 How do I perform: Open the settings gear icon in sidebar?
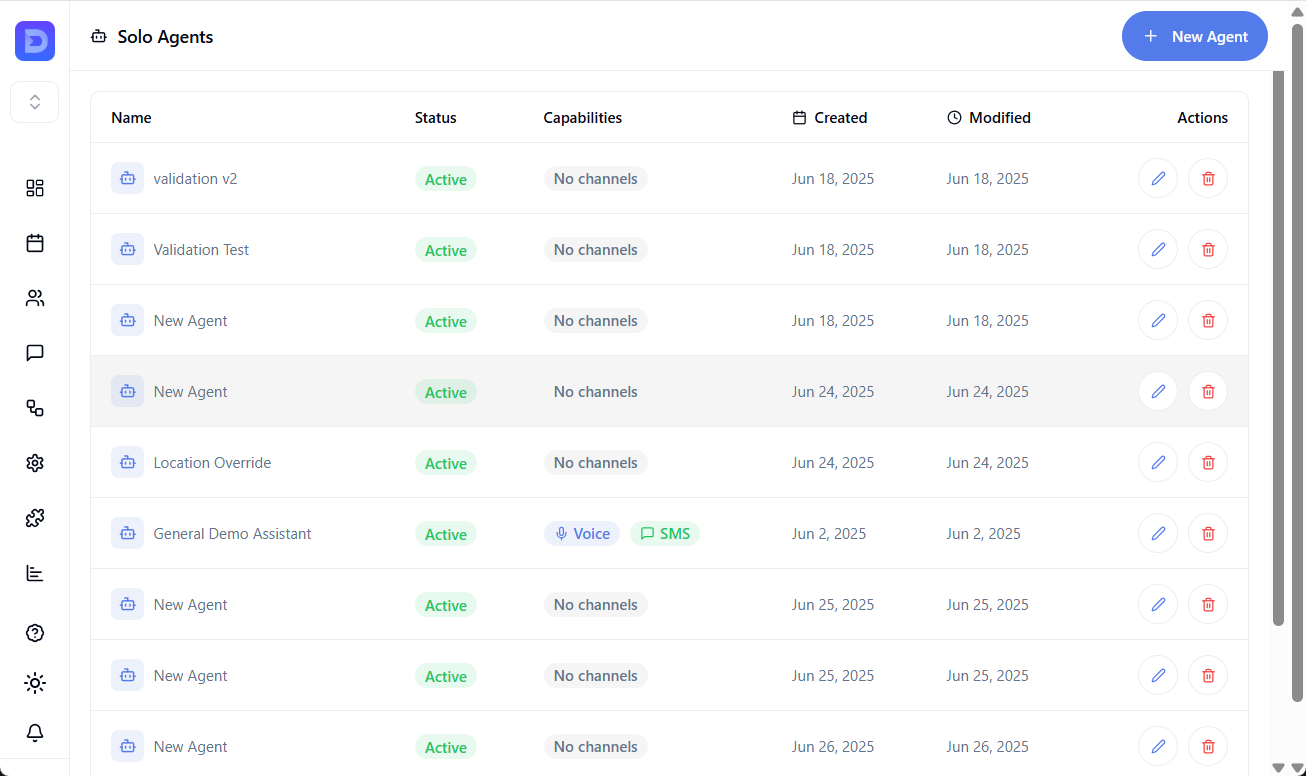click(x=35, y=463)
